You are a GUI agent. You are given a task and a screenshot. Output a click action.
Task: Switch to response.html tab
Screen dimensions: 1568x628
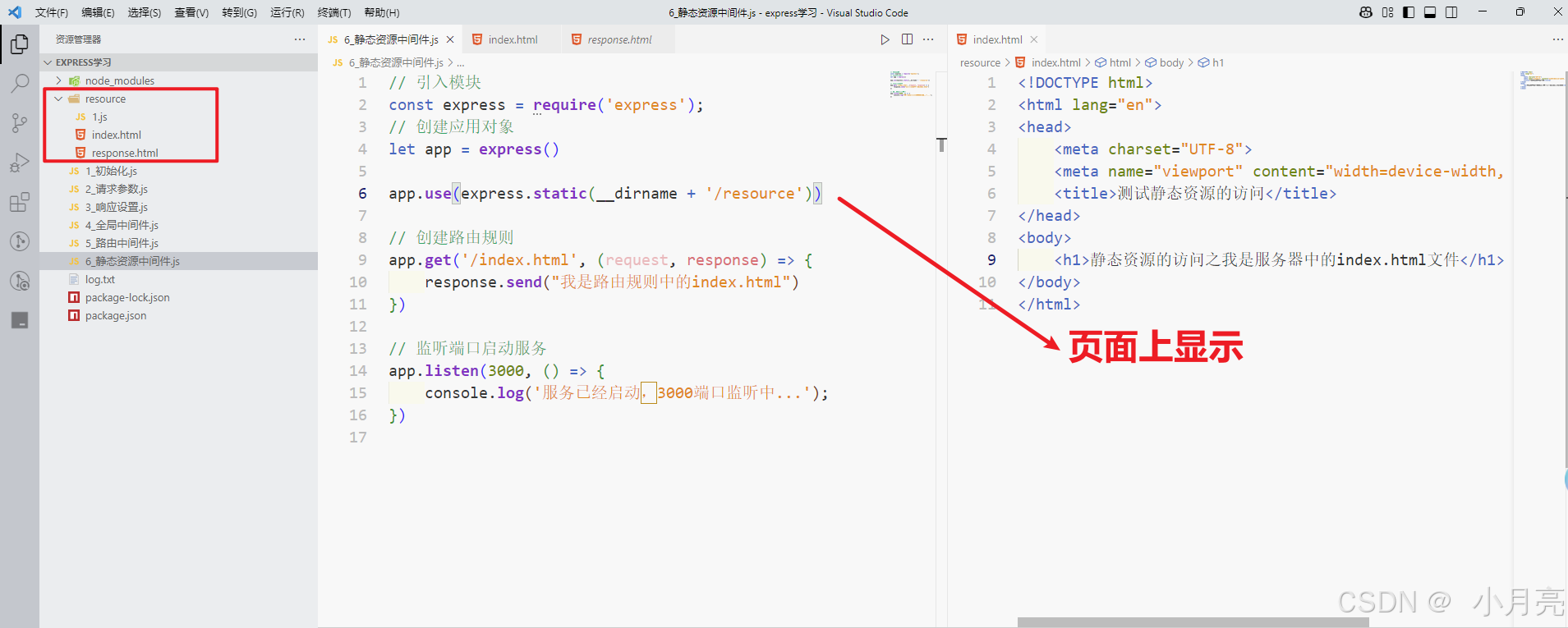(618, 39)
